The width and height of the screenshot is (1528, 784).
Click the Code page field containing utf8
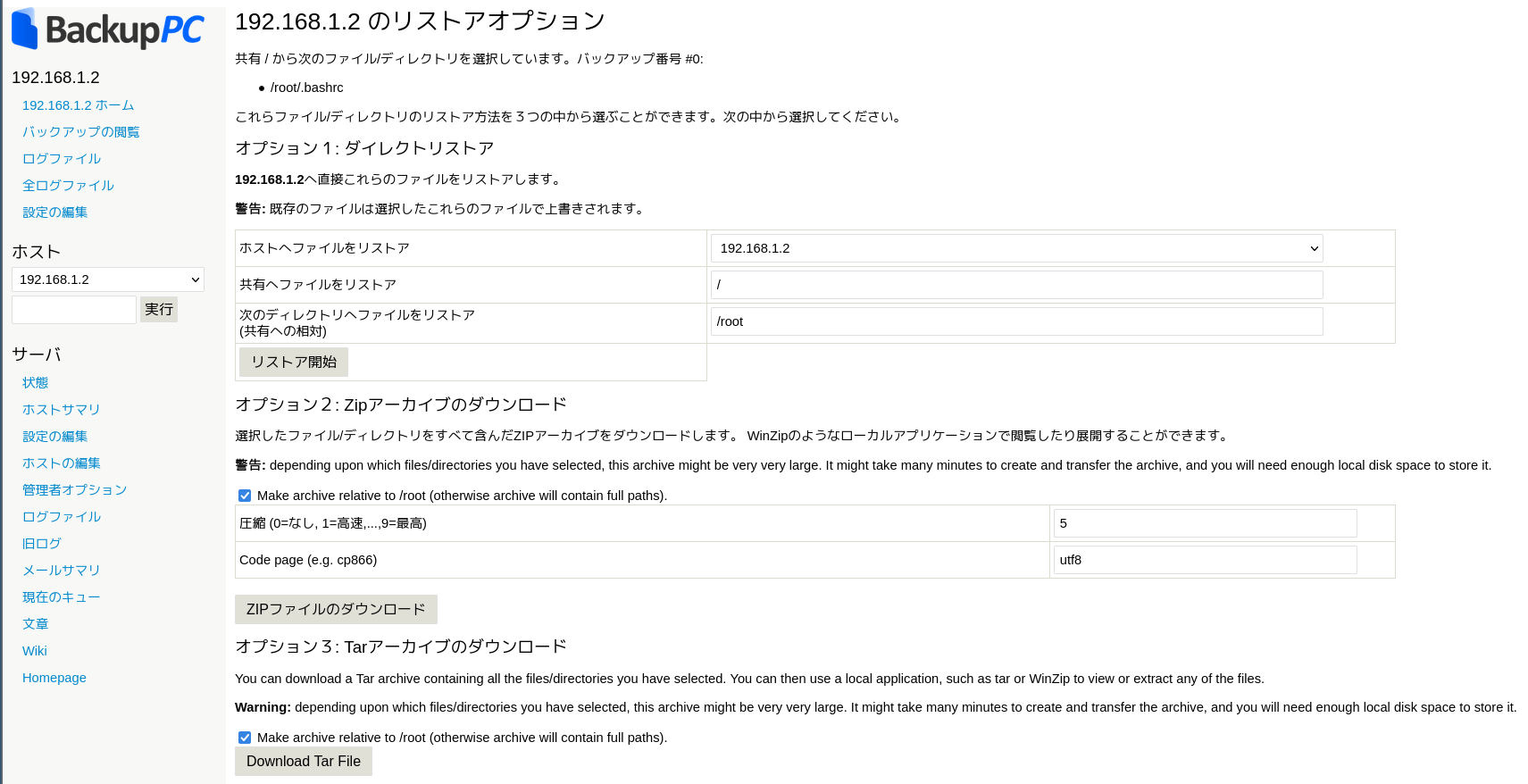coord(1205,560)
